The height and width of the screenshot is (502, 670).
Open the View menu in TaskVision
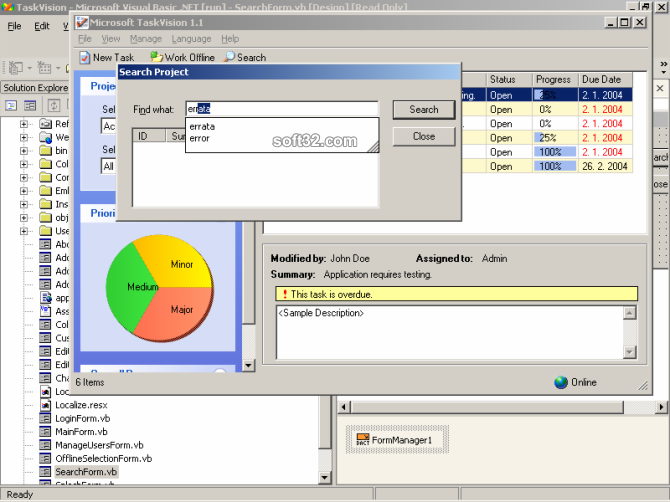click(x=111, y=39)
